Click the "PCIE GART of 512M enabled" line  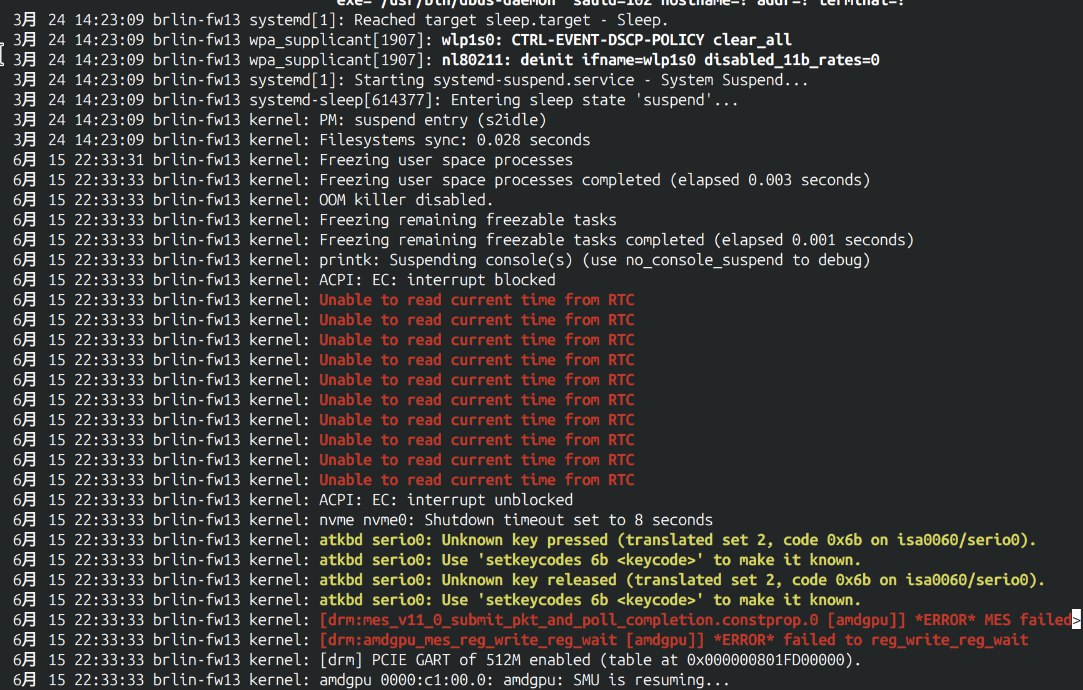tap(589, 660)
